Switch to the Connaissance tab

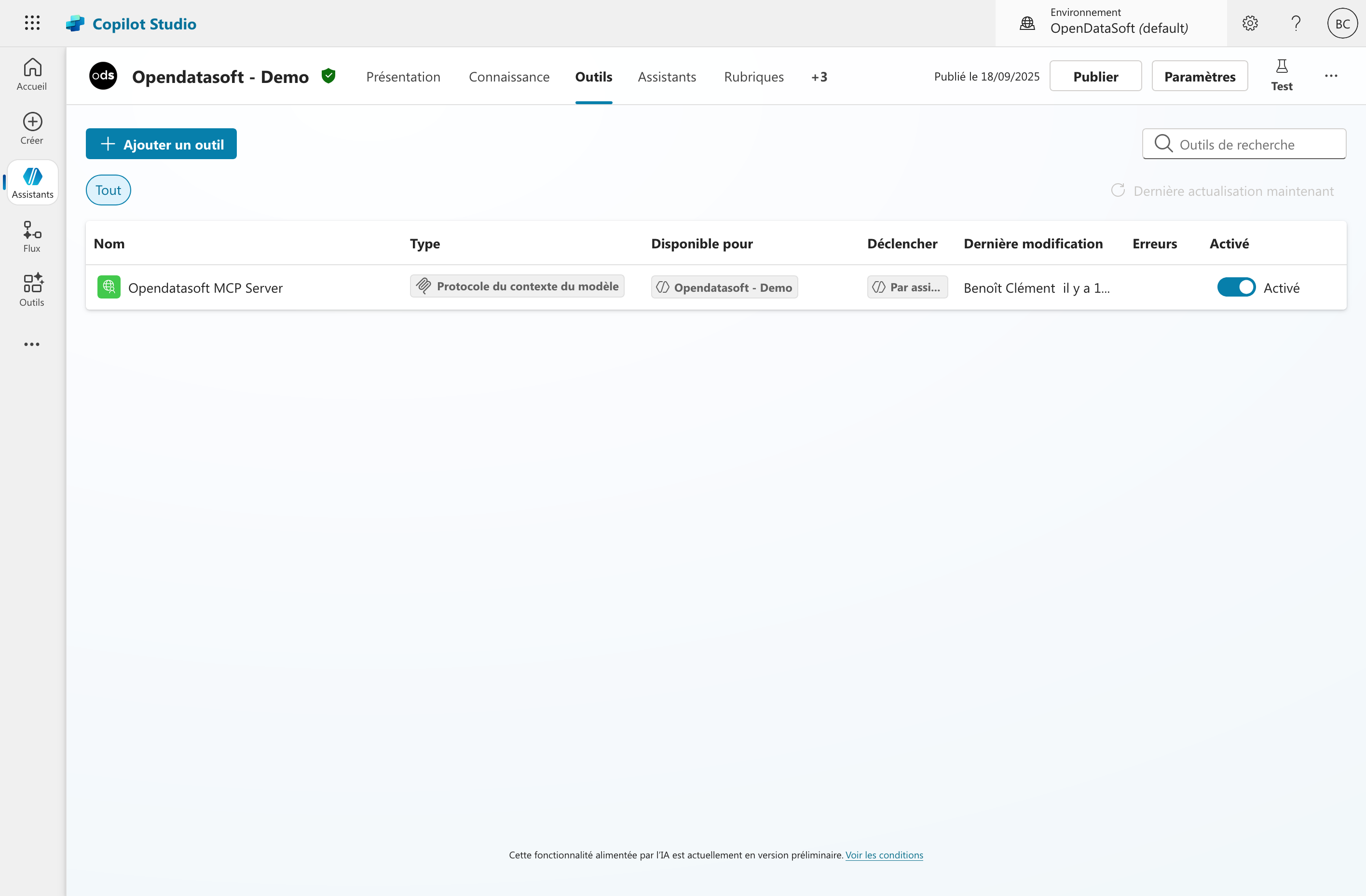[508, 77]
